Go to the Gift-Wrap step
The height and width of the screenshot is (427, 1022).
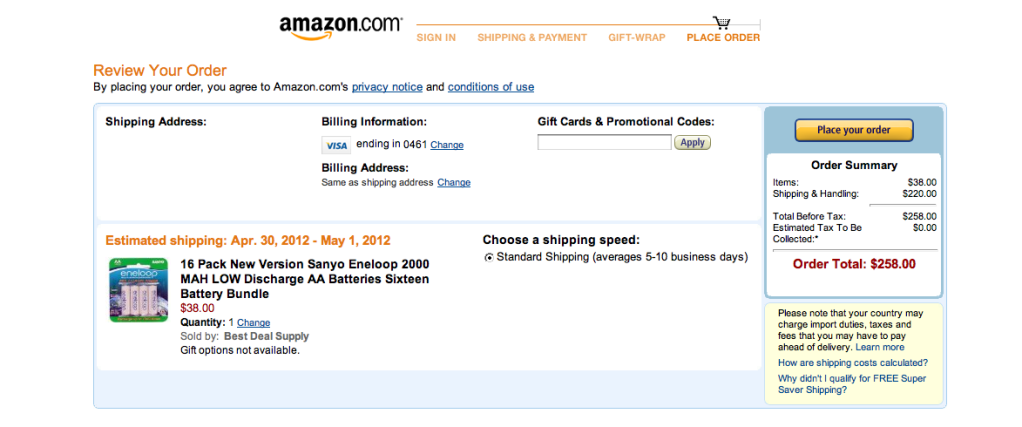click(637, 38)
